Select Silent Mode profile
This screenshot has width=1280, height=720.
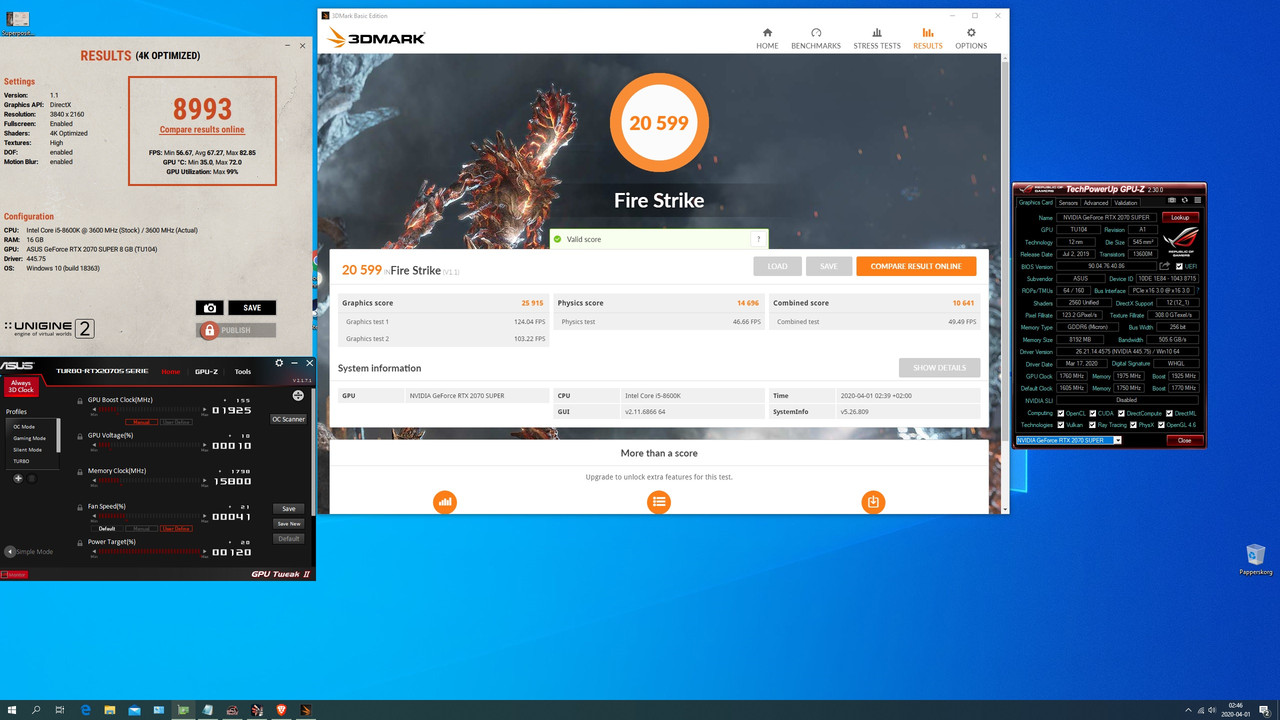[x=27, y=450]
